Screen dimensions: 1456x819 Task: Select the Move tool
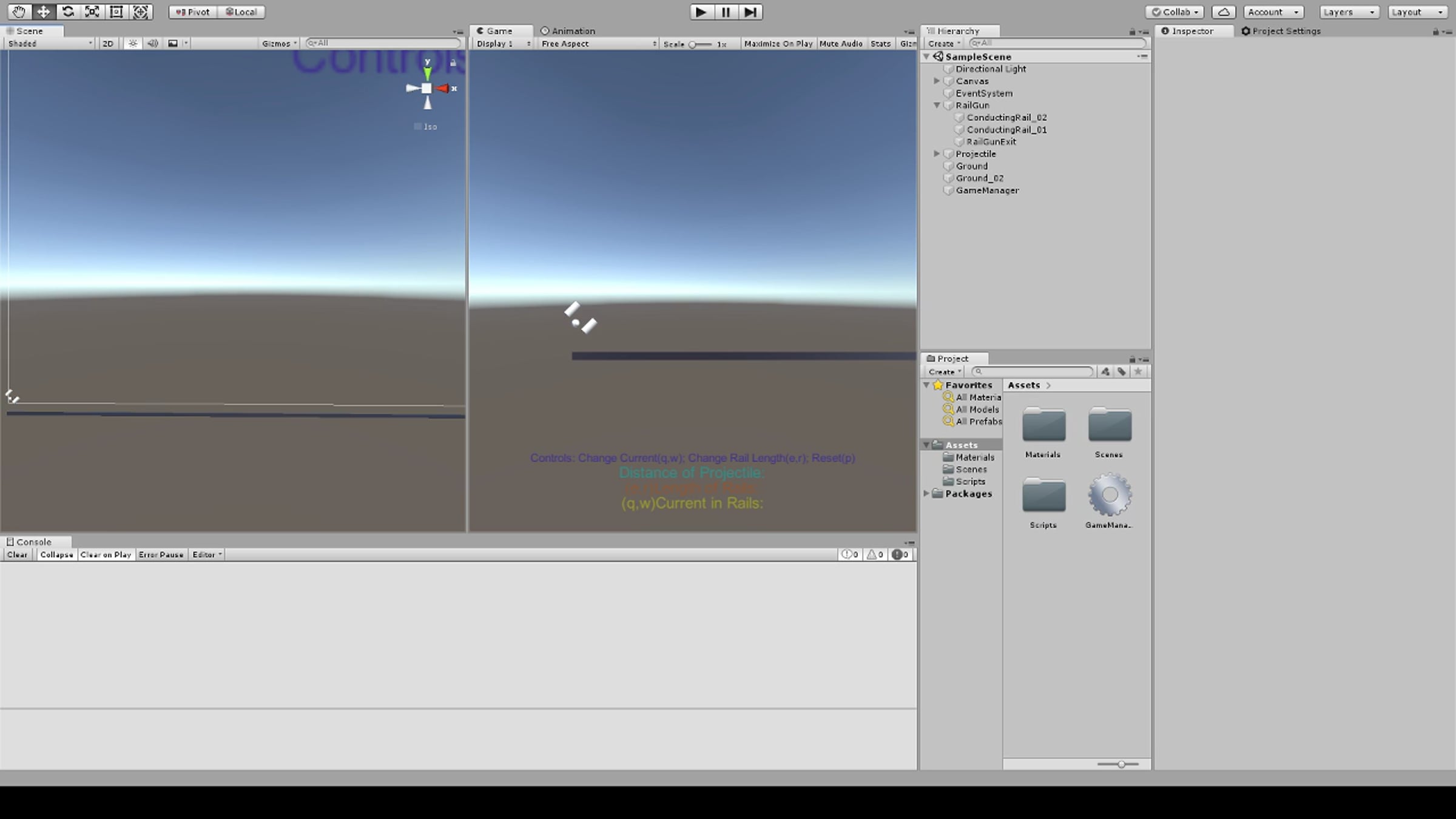(43, 12)
